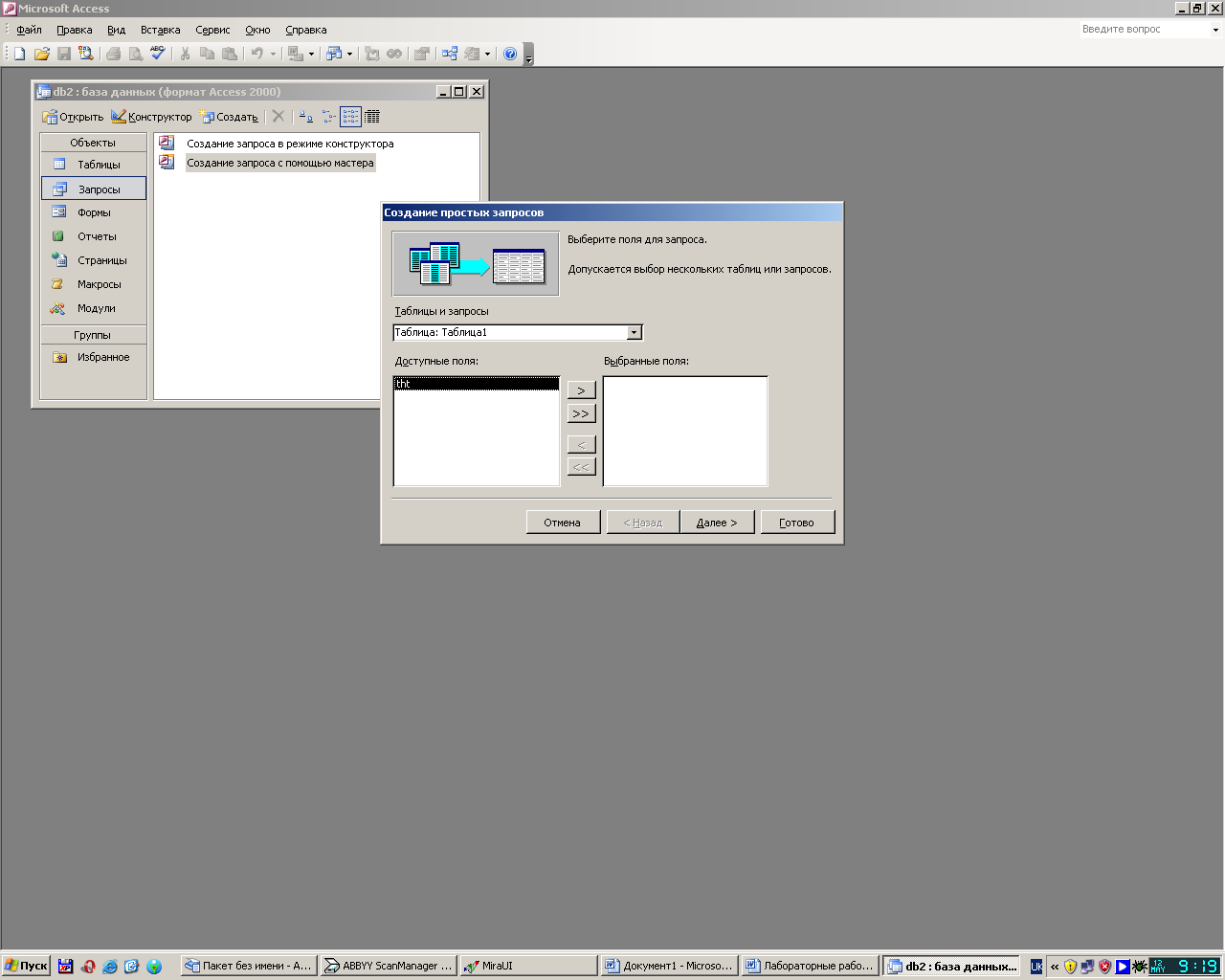Click the Объекты group header
This screenshot has height=980, width=1225.
point(93,143)
